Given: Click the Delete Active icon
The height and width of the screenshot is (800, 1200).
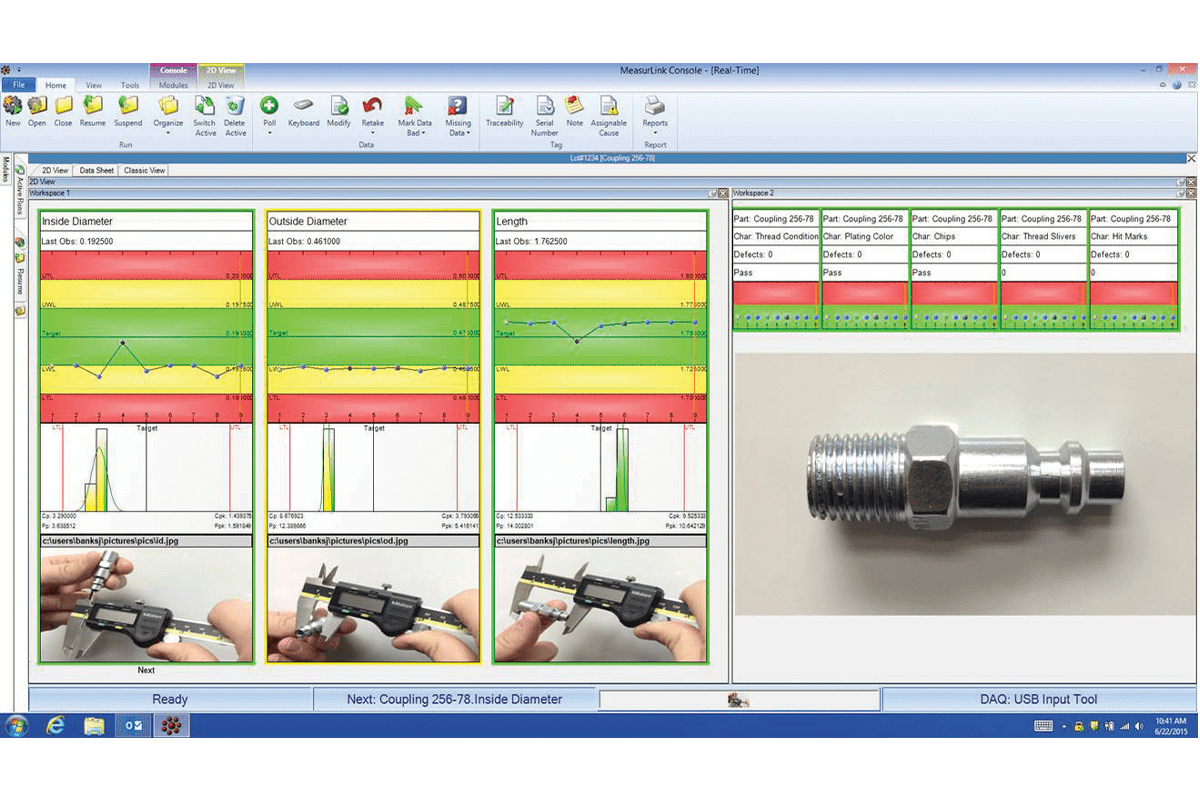Looking at the screenshot, I should click(235, 114).
